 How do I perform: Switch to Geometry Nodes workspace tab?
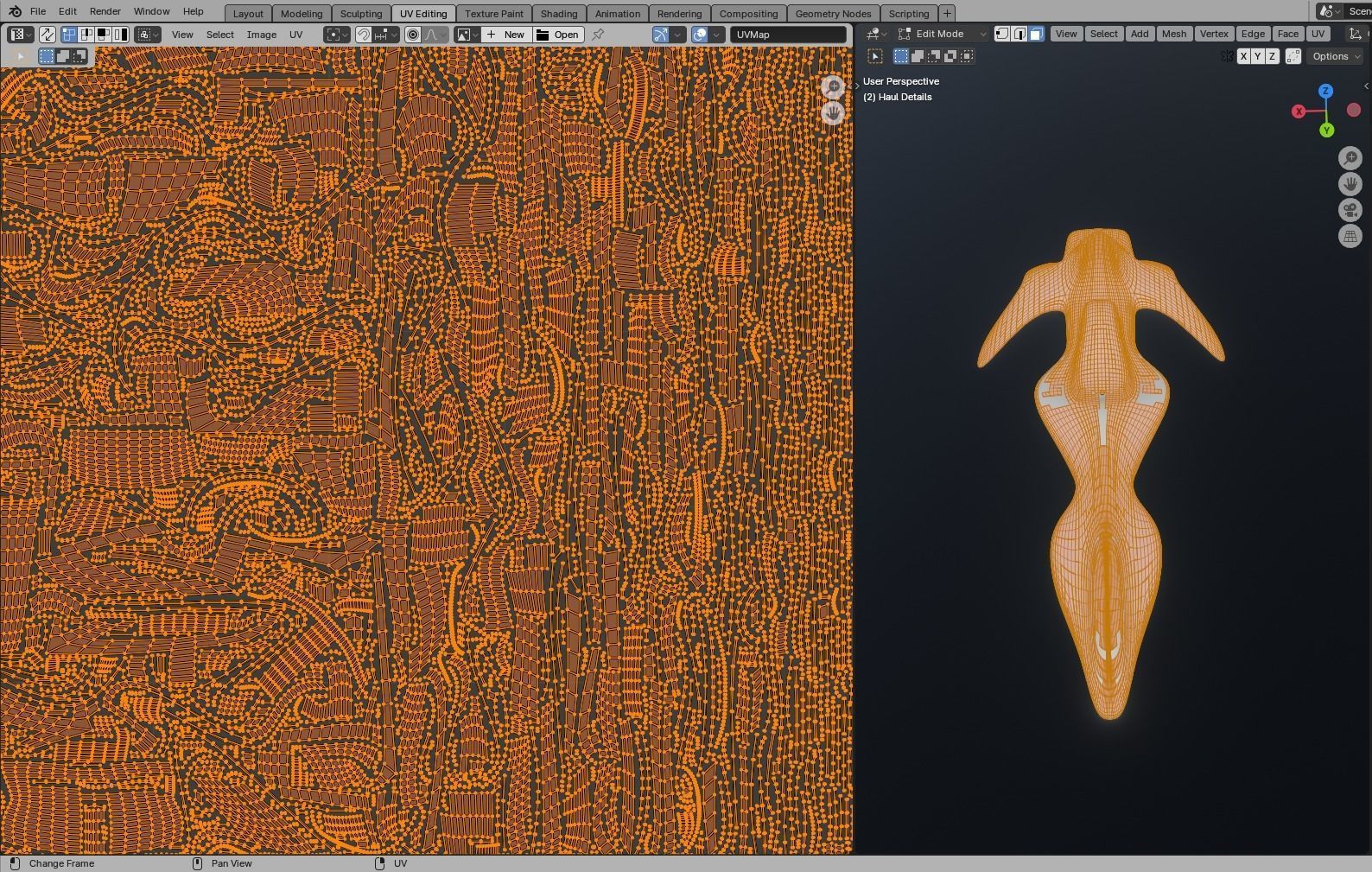(x=833, y=14)
